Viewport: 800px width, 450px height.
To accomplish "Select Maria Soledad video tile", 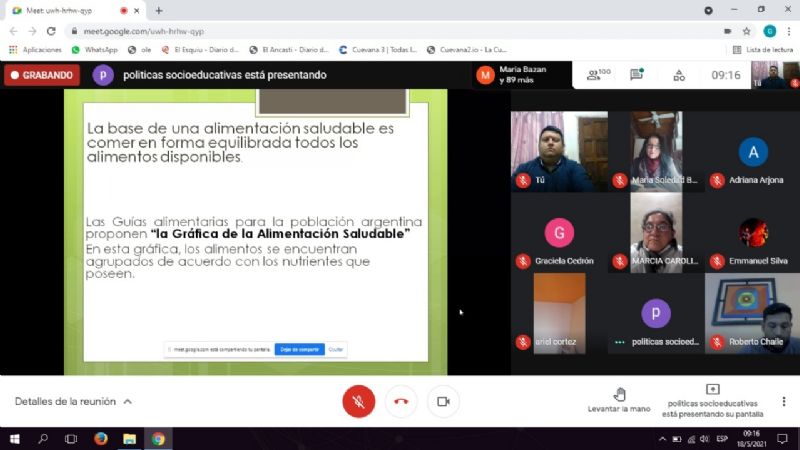I will coord(656,152).
